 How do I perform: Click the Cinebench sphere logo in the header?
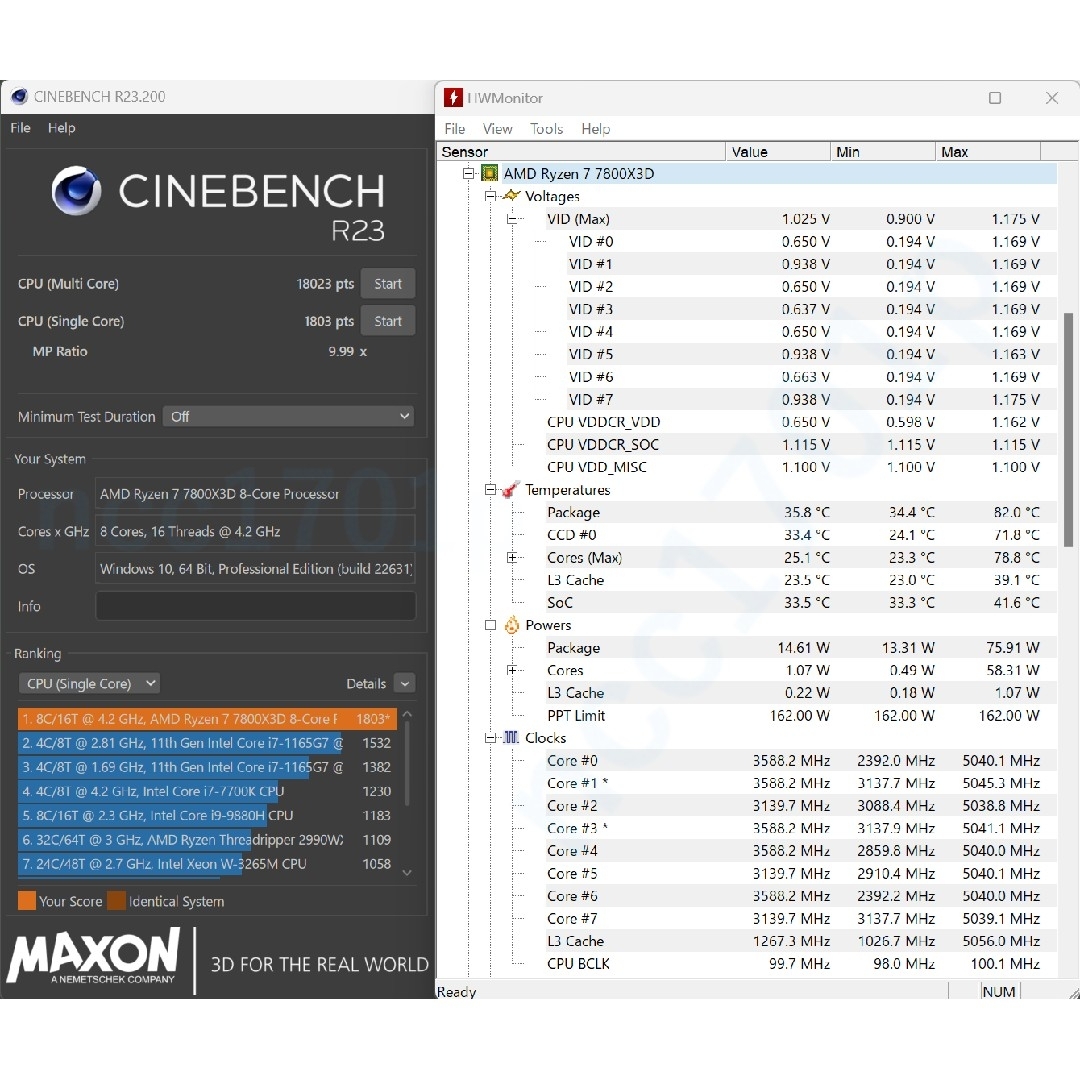(76, 191)
